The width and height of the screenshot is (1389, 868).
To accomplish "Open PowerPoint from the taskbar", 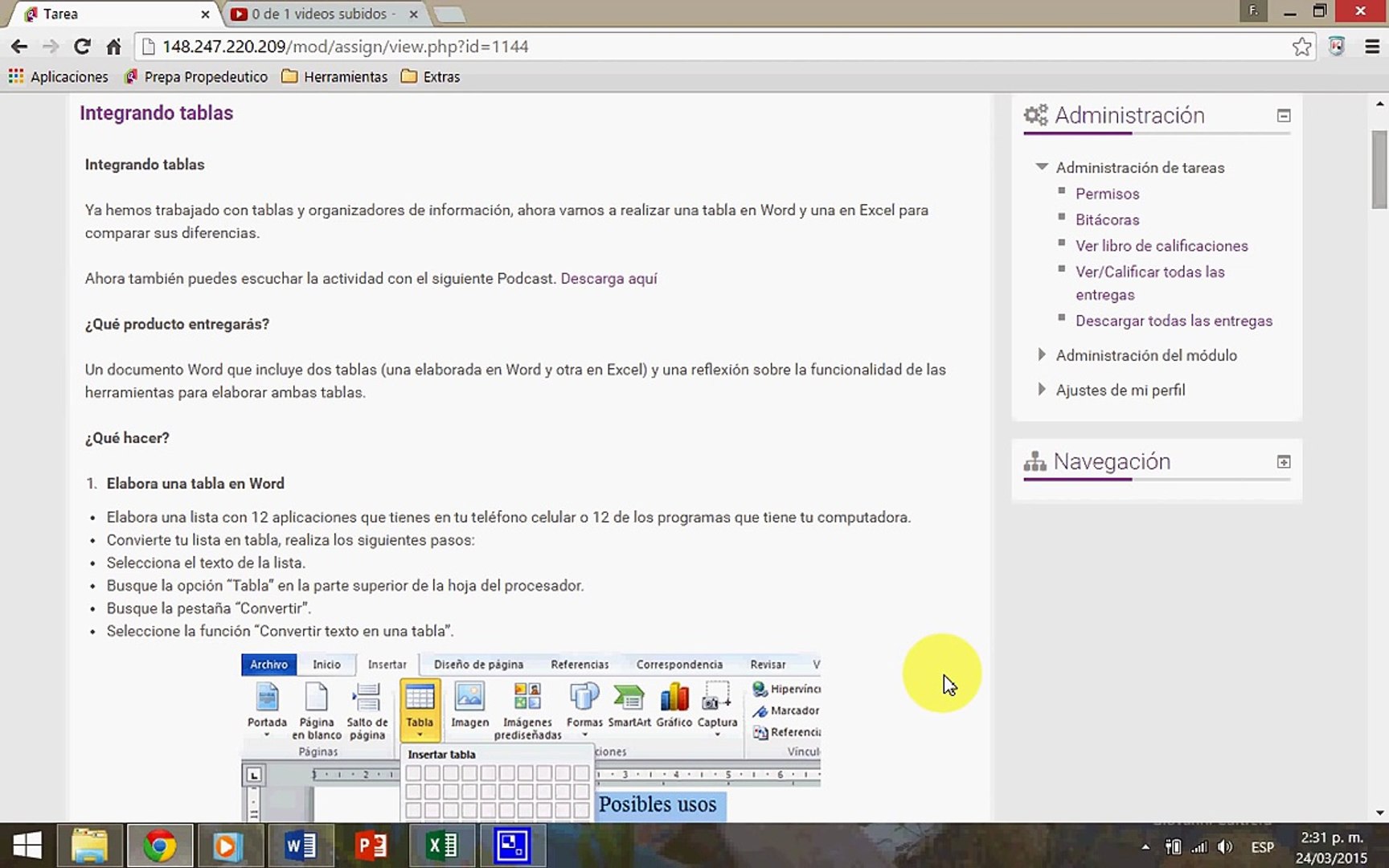I will 370,845.
